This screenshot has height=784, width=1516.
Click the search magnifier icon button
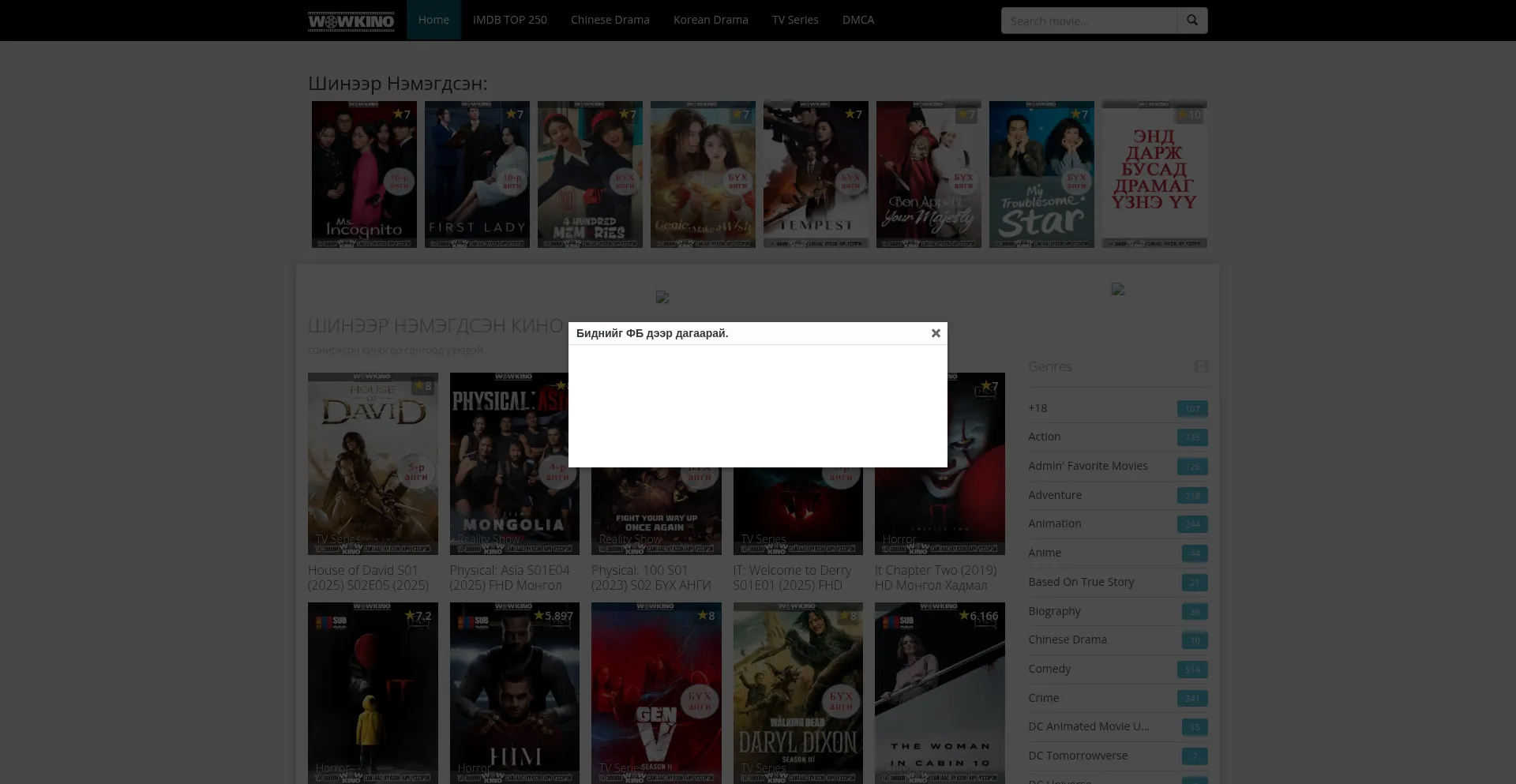pos(1191,21)
